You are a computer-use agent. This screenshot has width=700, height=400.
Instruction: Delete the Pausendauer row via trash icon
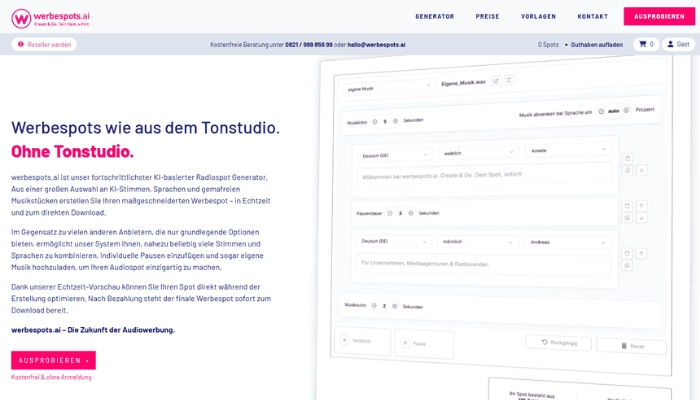click(x=627, y=206)
